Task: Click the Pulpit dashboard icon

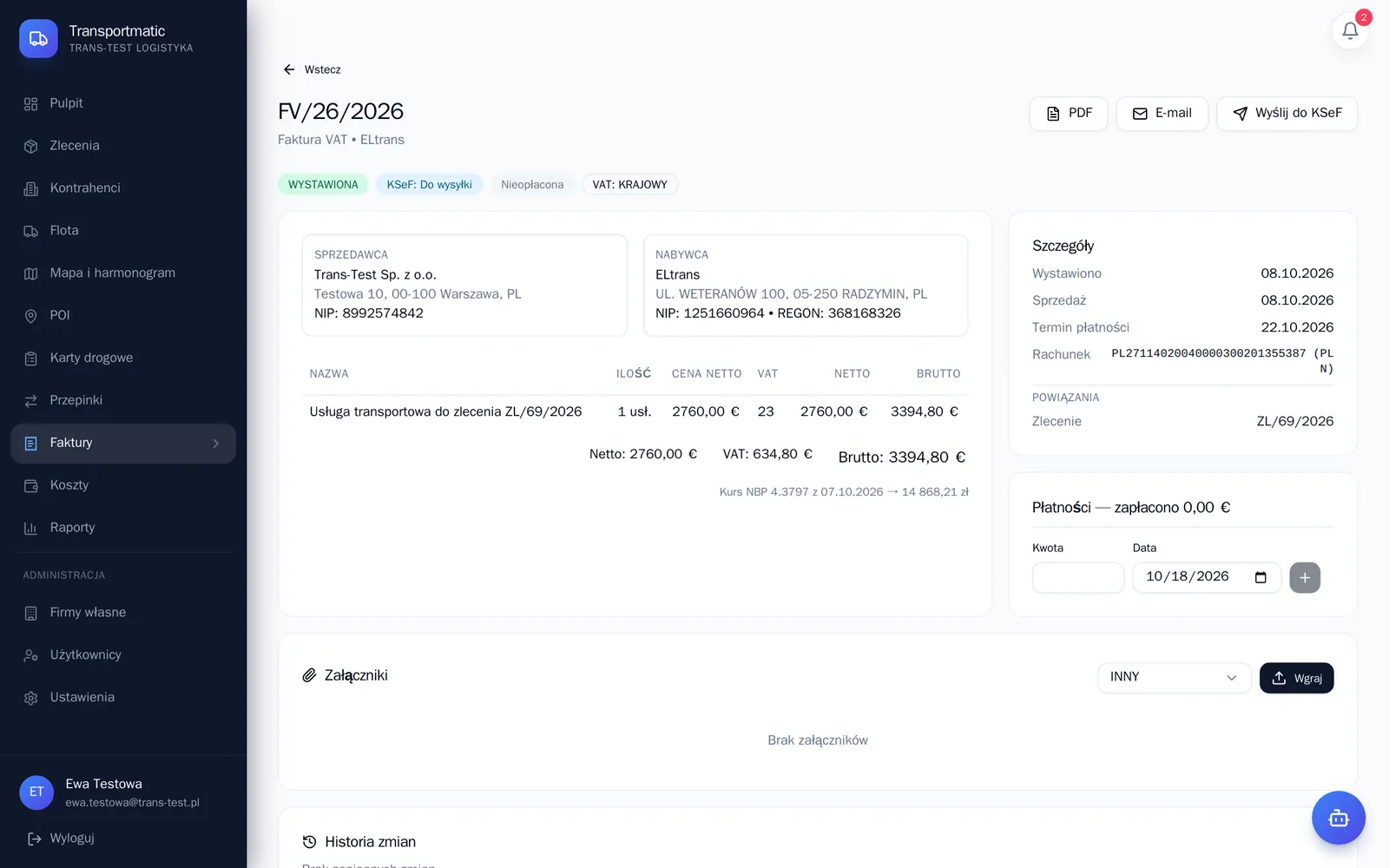Action: pyautogui.click(x=31, y=104)
